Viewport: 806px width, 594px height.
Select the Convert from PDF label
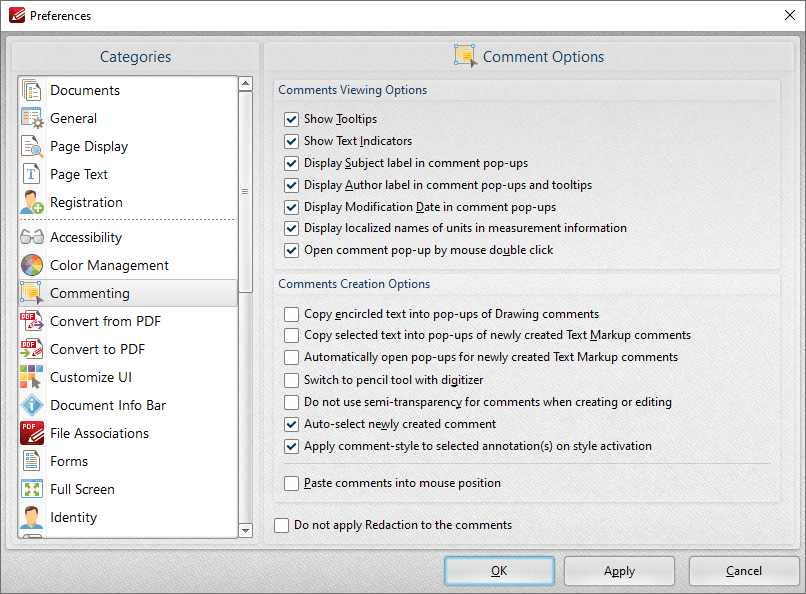point(105,321)
